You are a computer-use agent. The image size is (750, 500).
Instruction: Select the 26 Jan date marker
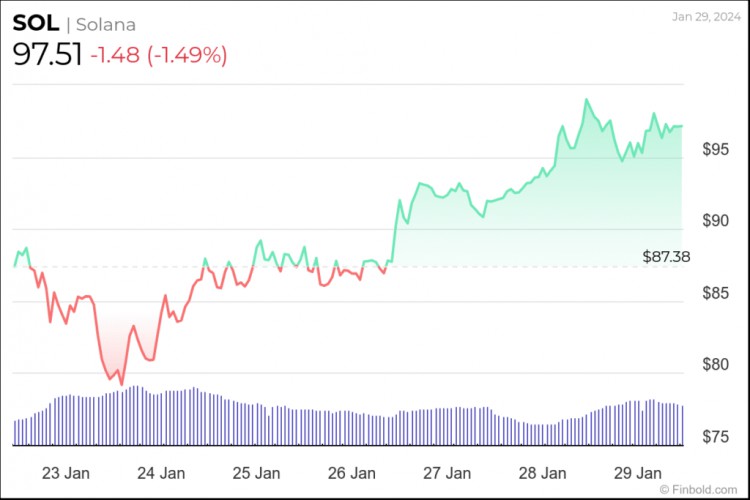click(352, 473)
